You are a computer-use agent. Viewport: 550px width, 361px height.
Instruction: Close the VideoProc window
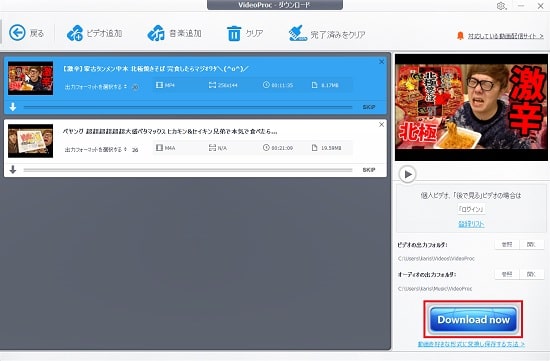(541, 6)
